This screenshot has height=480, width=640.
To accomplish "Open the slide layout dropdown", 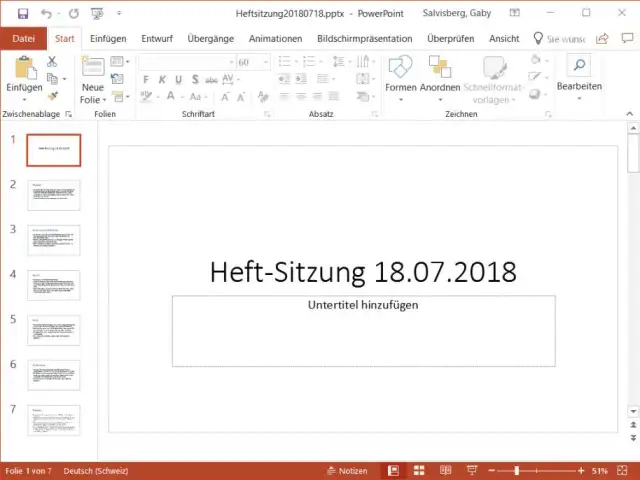I will pyautogui.click(x=120, y=62).
